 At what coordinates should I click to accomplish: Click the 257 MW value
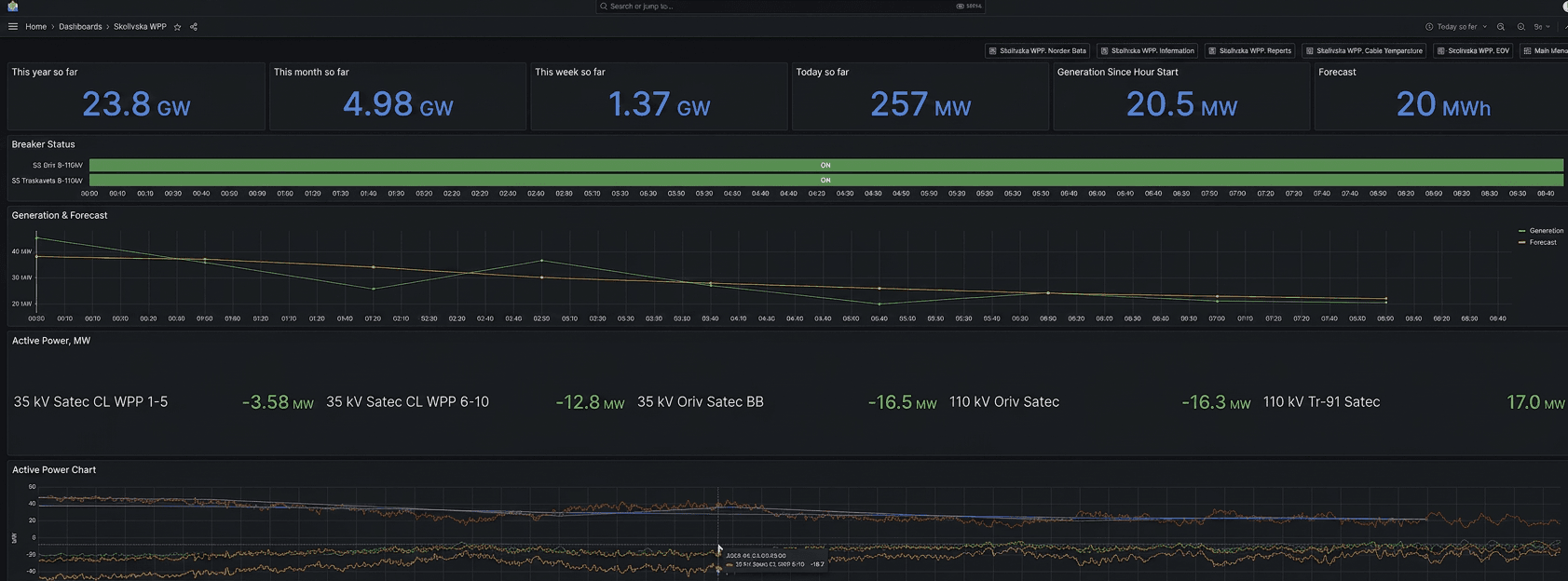pyautogui.click(x=920, y=104)
